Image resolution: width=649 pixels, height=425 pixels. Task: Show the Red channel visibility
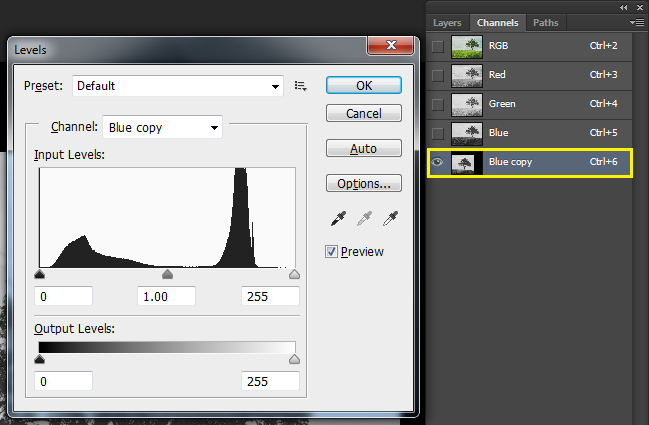pyautogui.click(x=437, y=75)
